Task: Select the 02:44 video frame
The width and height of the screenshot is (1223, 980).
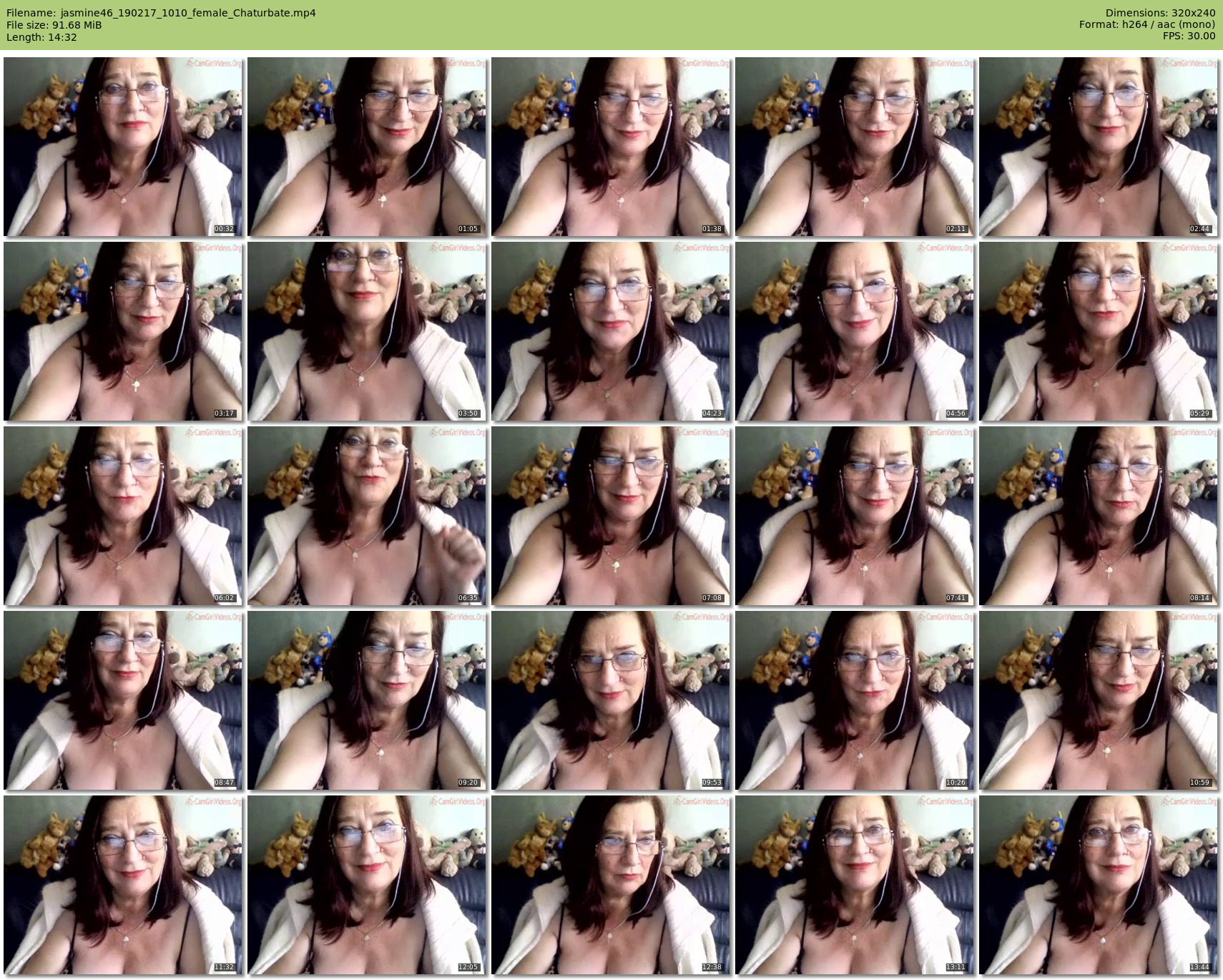Action: click(1099, 147)
